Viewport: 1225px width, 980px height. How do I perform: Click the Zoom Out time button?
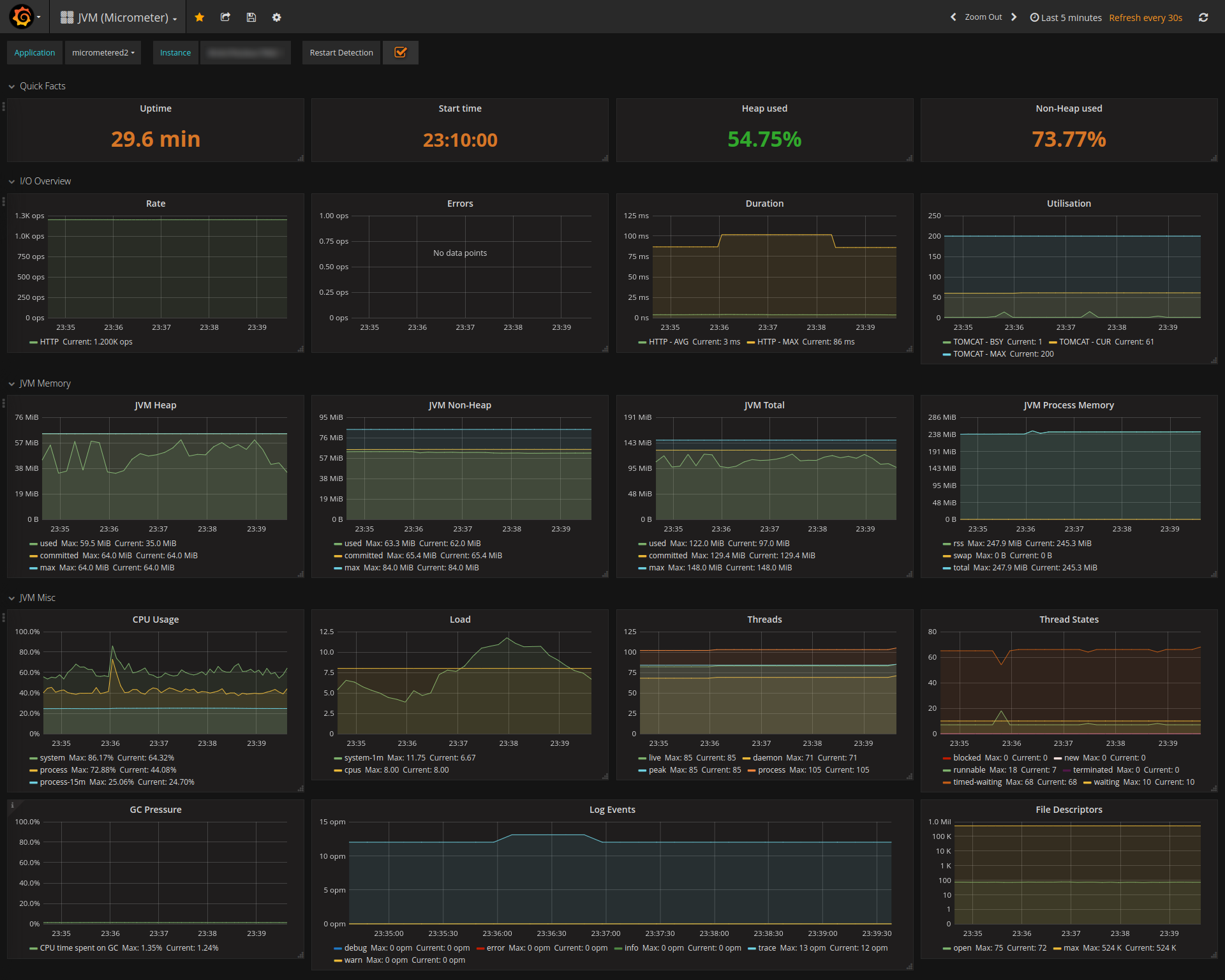pyautogui.click(x=983, y=17)
